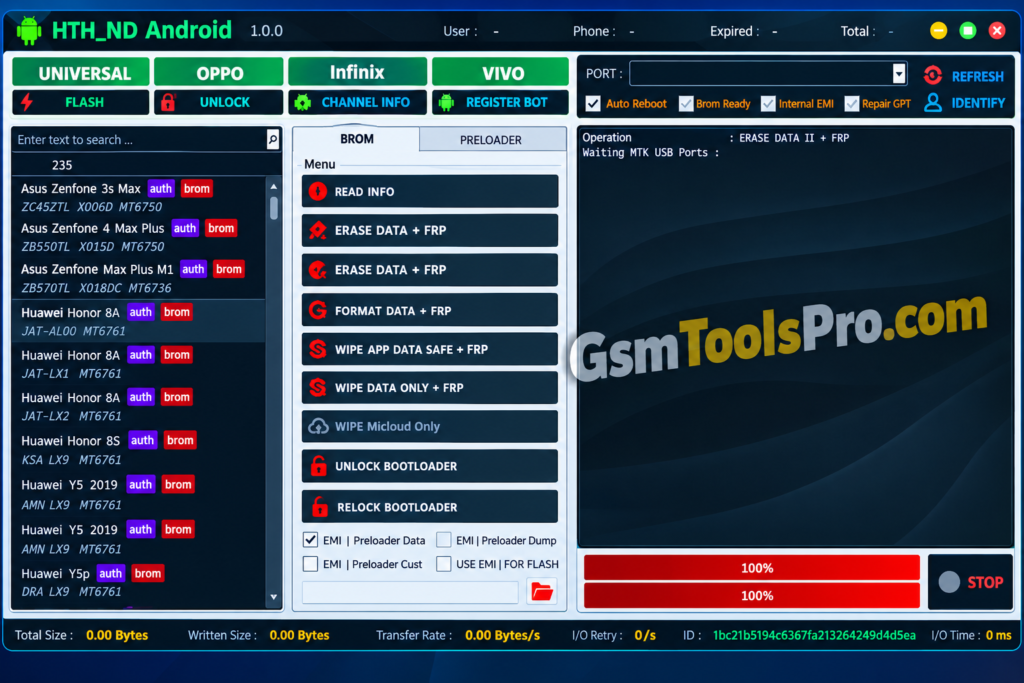The height and width of the screenshot is (683, 1024).
Task: Click brom badge on Huawei Honor 8S
Action: tap(180, 440)
